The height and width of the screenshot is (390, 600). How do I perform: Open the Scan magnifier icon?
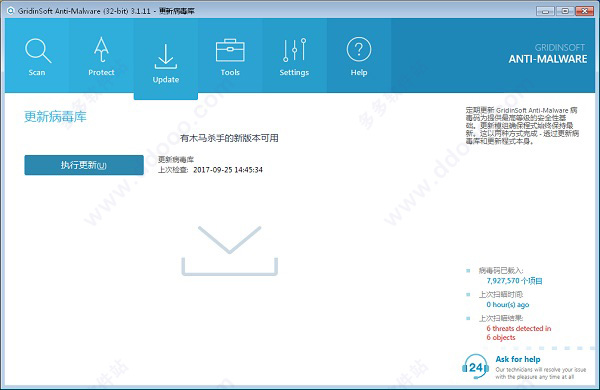(38, 50)
